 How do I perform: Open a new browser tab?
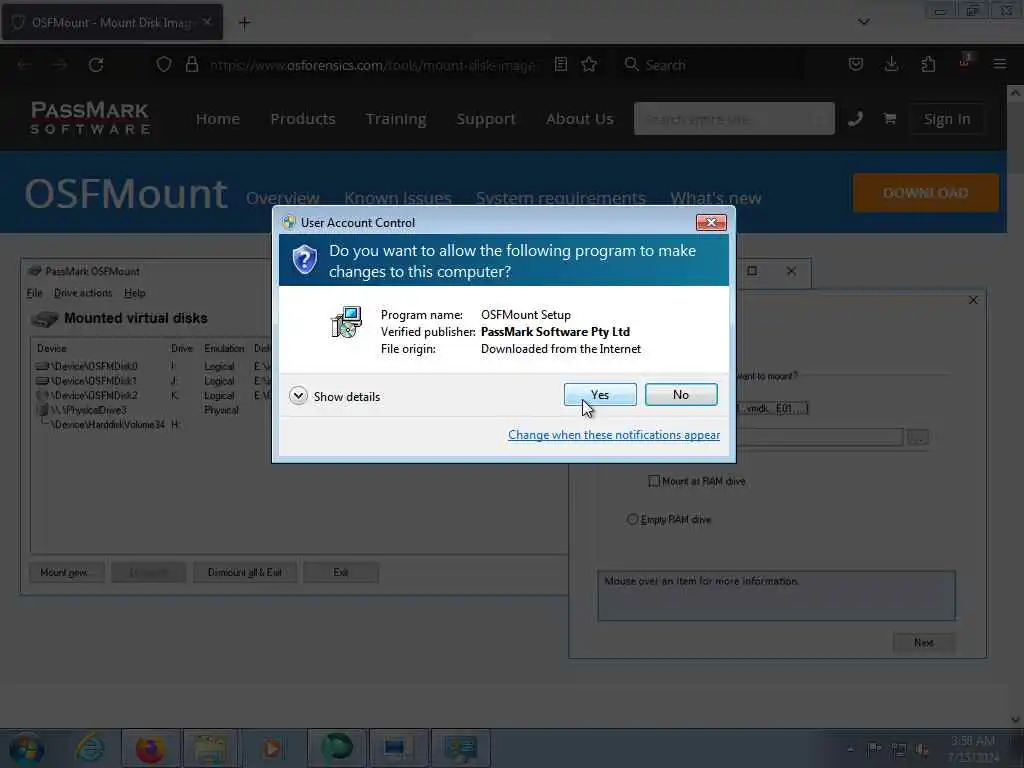pos(244,23)
